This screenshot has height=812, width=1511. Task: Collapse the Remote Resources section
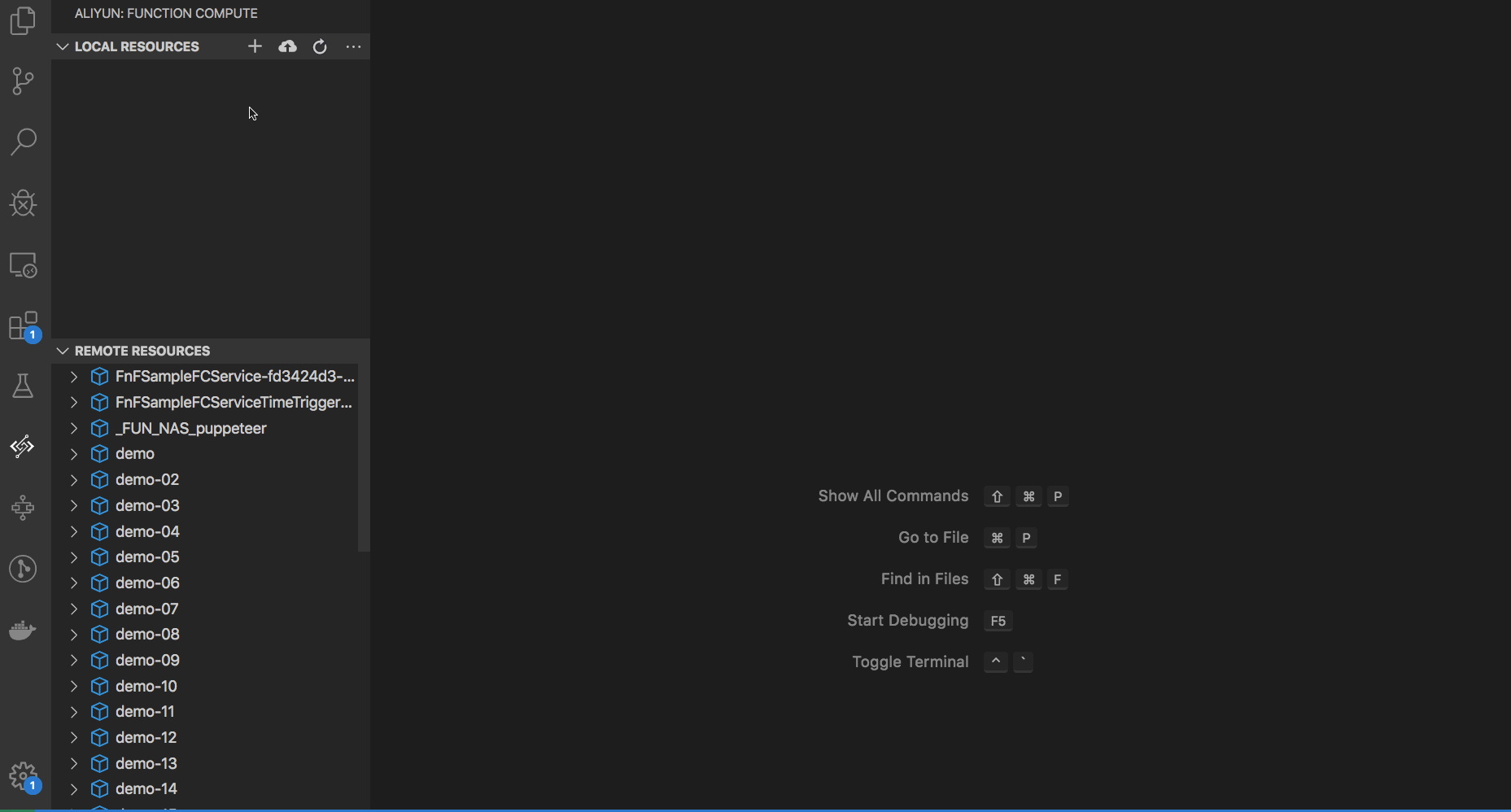click(x=63, y=351)
